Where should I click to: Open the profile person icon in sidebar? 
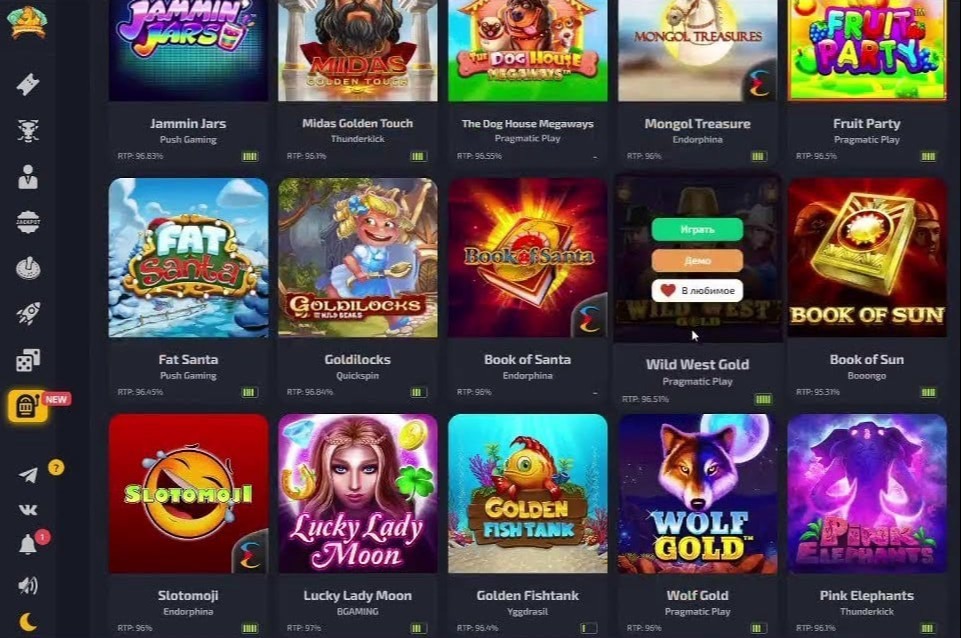pyautogui.click(x=28, y=177)
